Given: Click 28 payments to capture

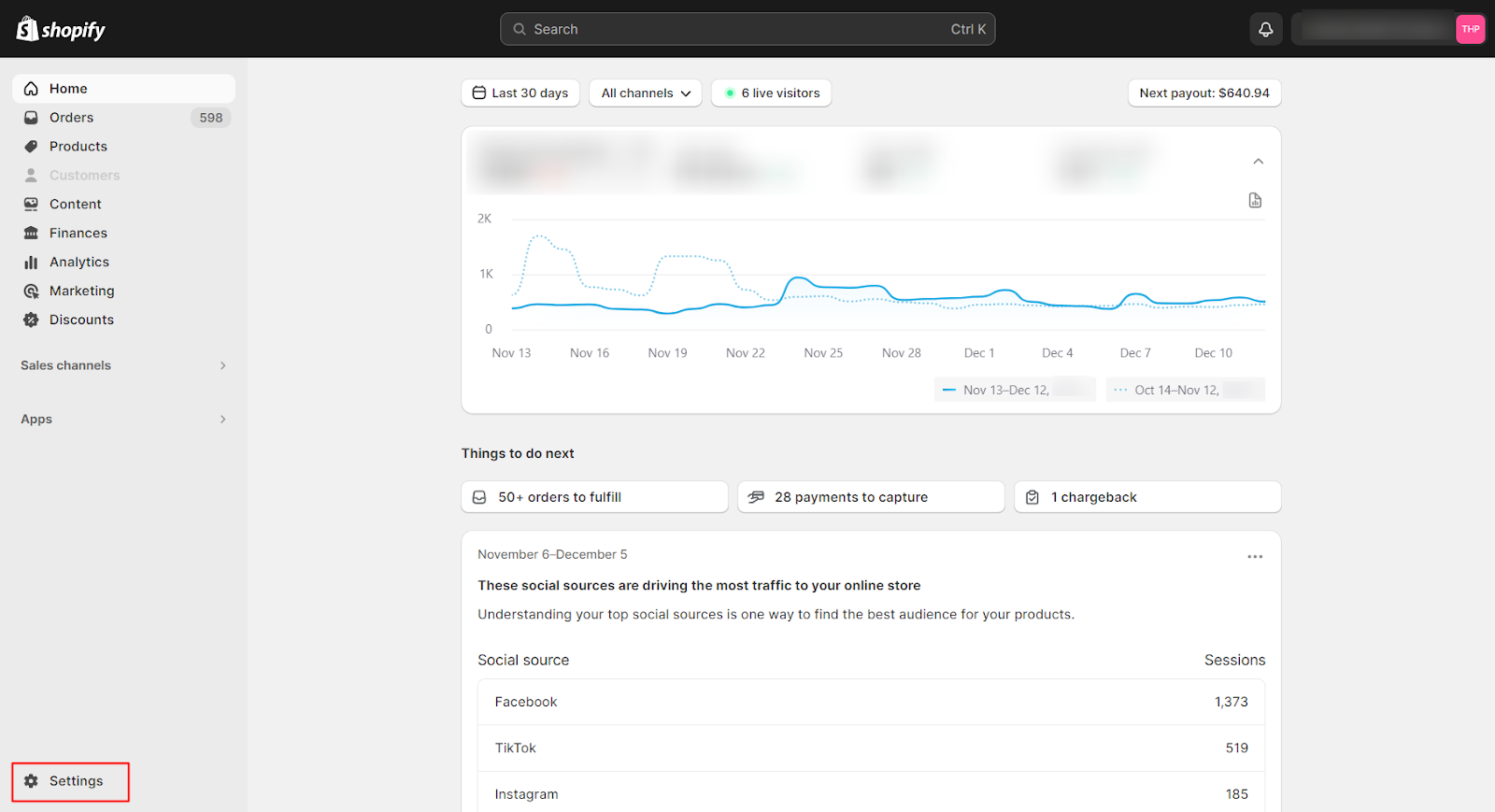Looking at the screenshot, I should [x=871, y=497].
